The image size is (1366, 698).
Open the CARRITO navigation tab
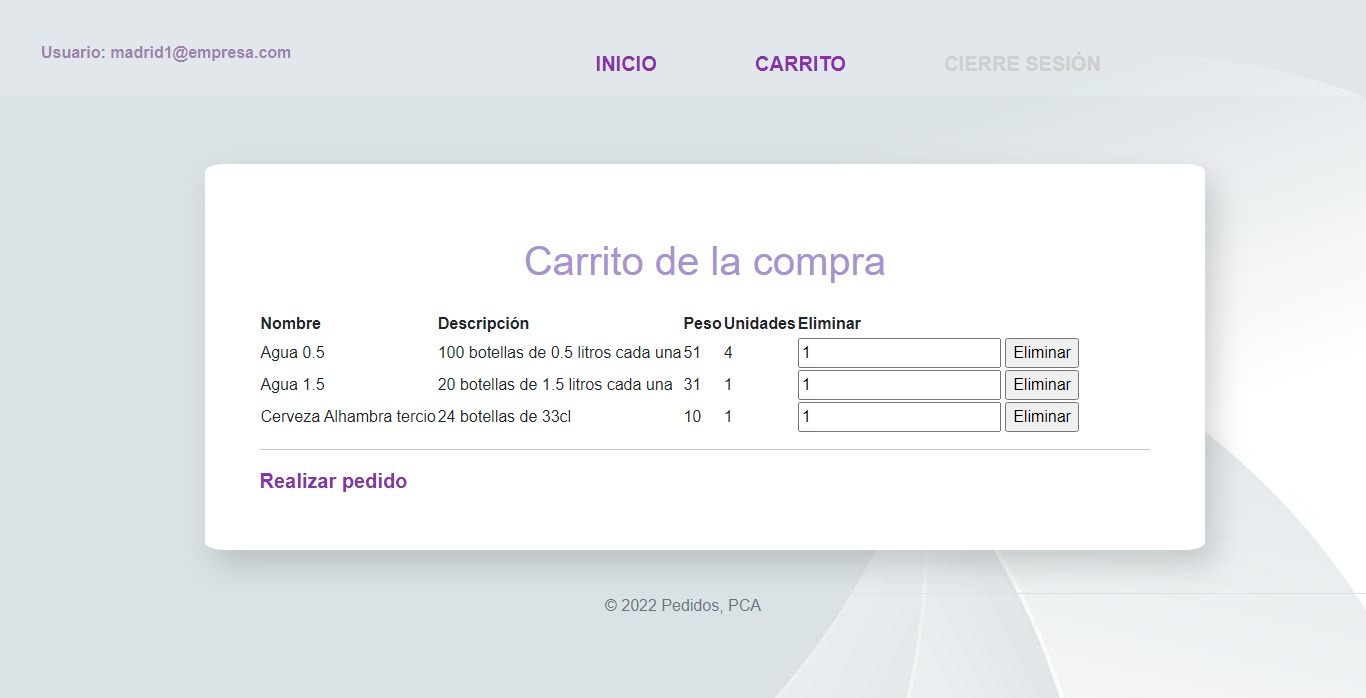tap(800, 63)
